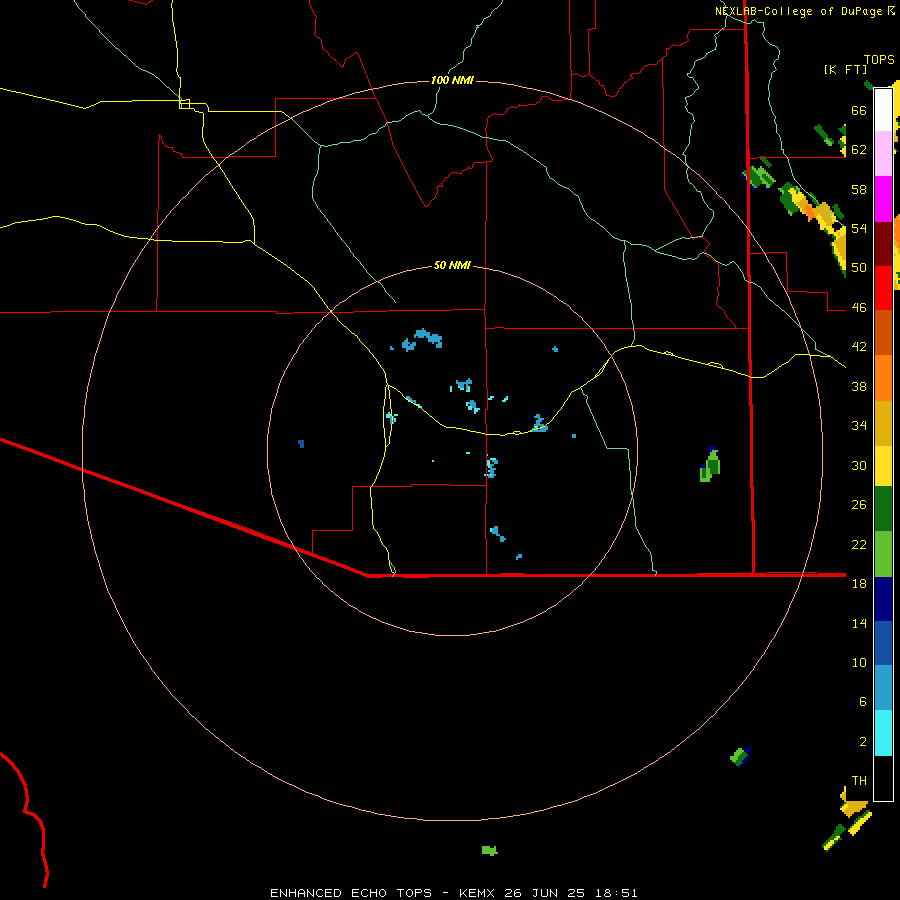
Task: Choose the bright orange legend swatch
Action: coord(883,377)
